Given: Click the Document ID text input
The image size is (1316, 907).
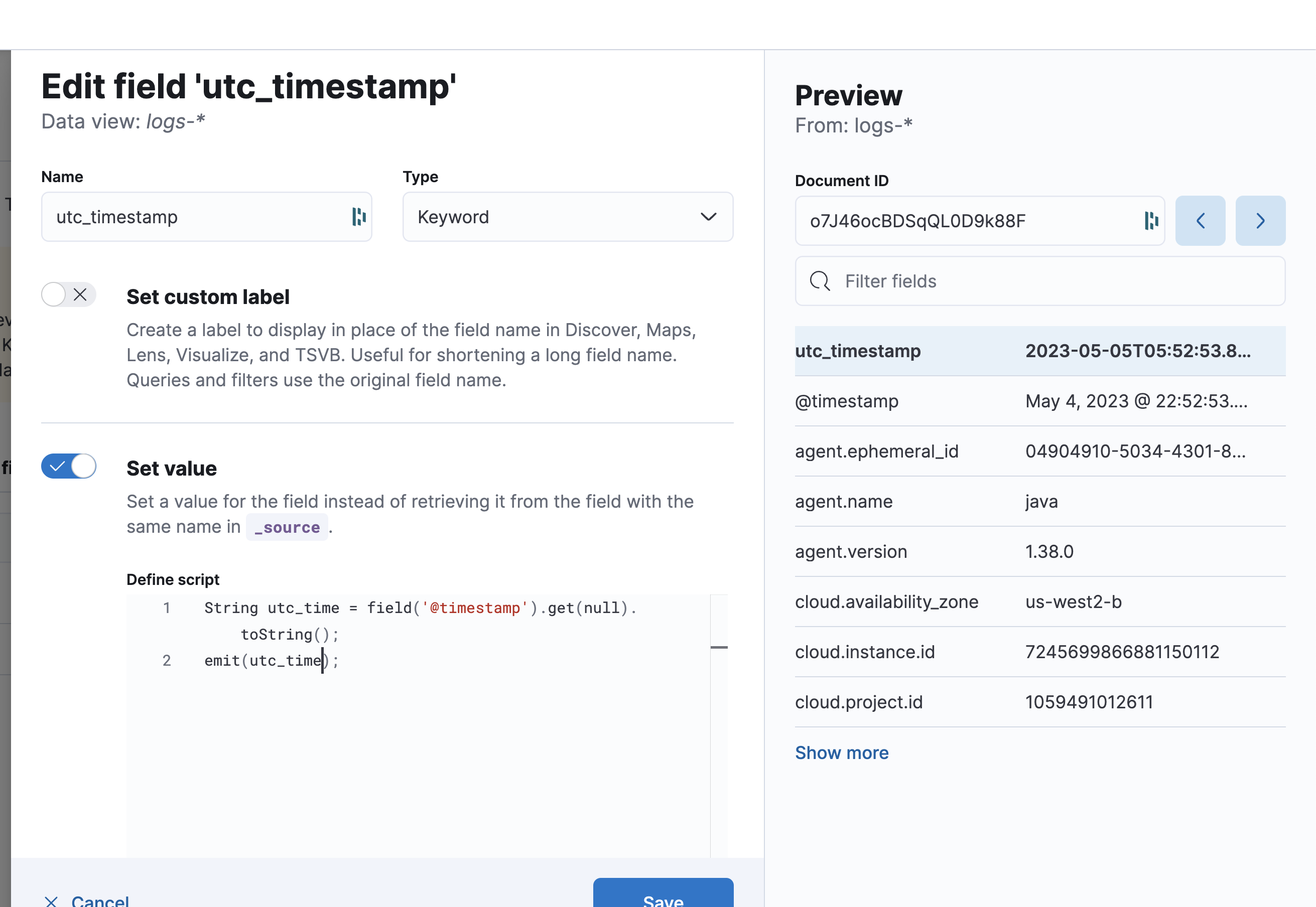Looking at the screenshot, I should click(966, 221).
